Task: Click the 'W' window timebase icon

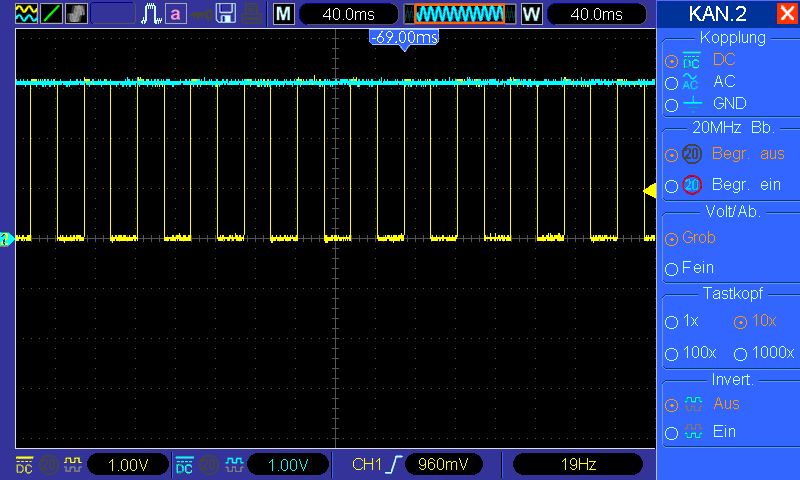Action: click(x=531, y=14)
